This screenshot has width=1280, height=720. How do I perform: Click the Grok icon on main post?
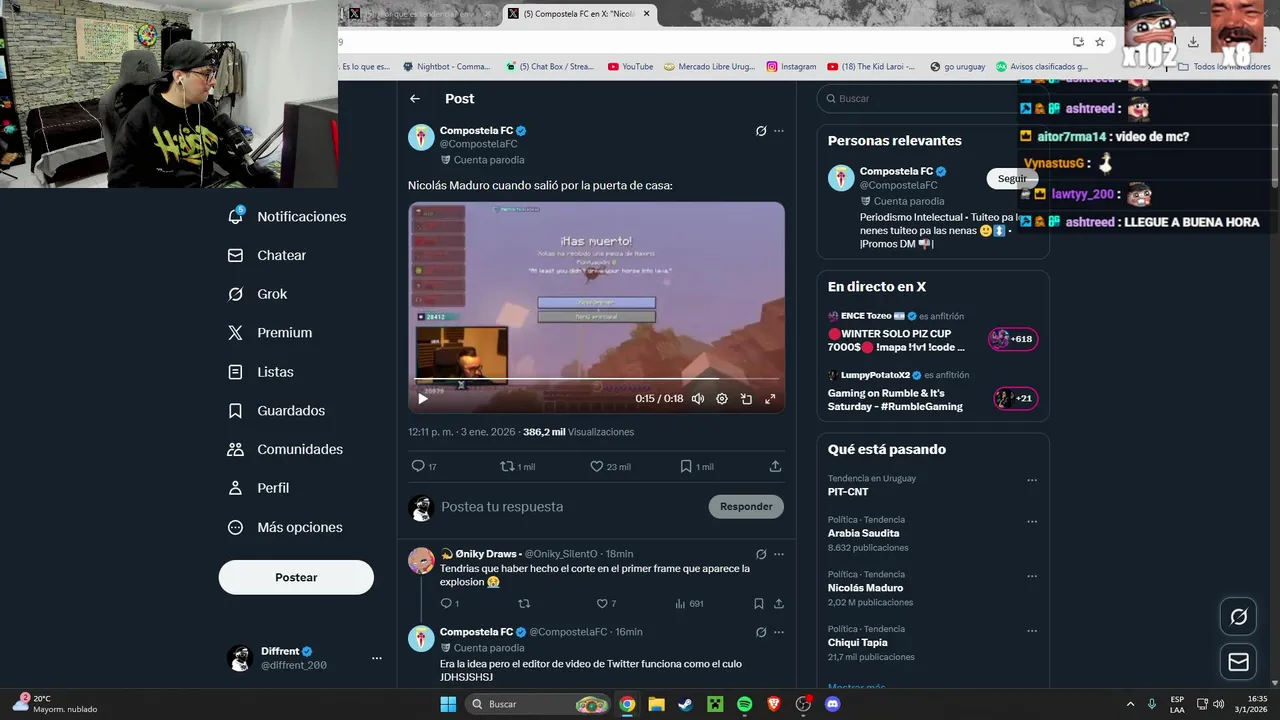tap(761, 131)
